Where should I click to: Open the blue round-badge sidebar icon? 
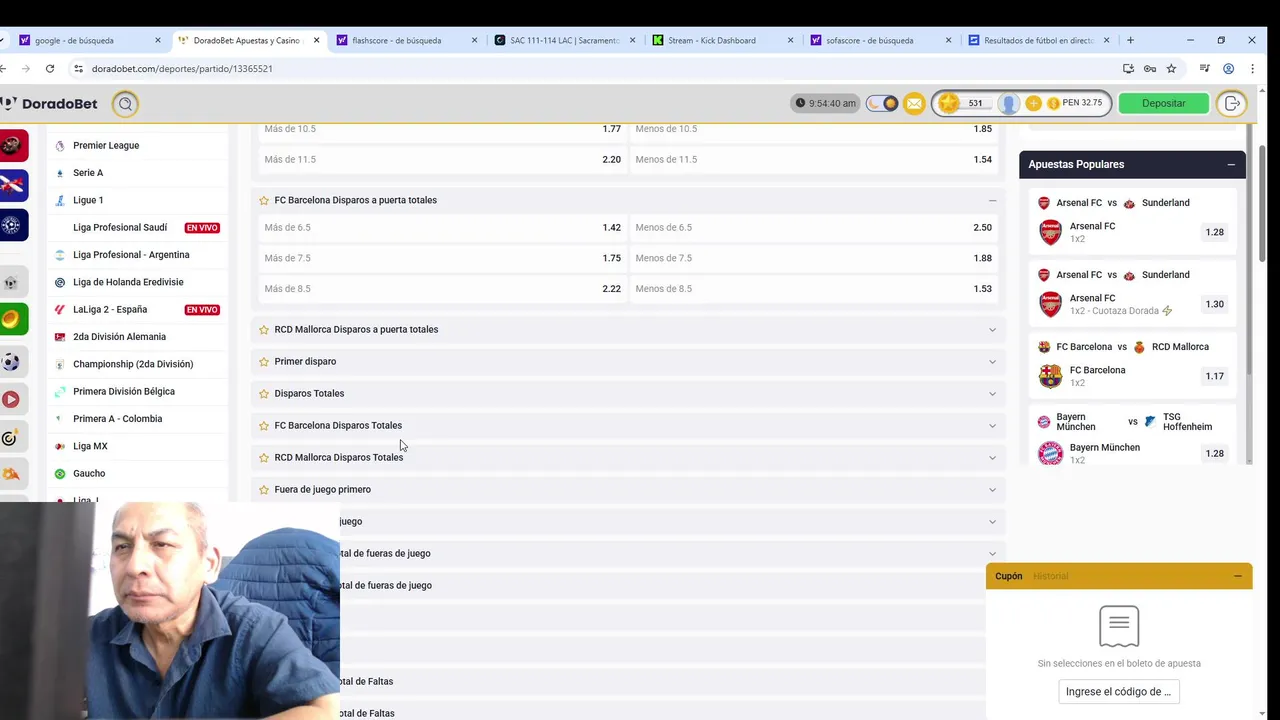point(11,225)
